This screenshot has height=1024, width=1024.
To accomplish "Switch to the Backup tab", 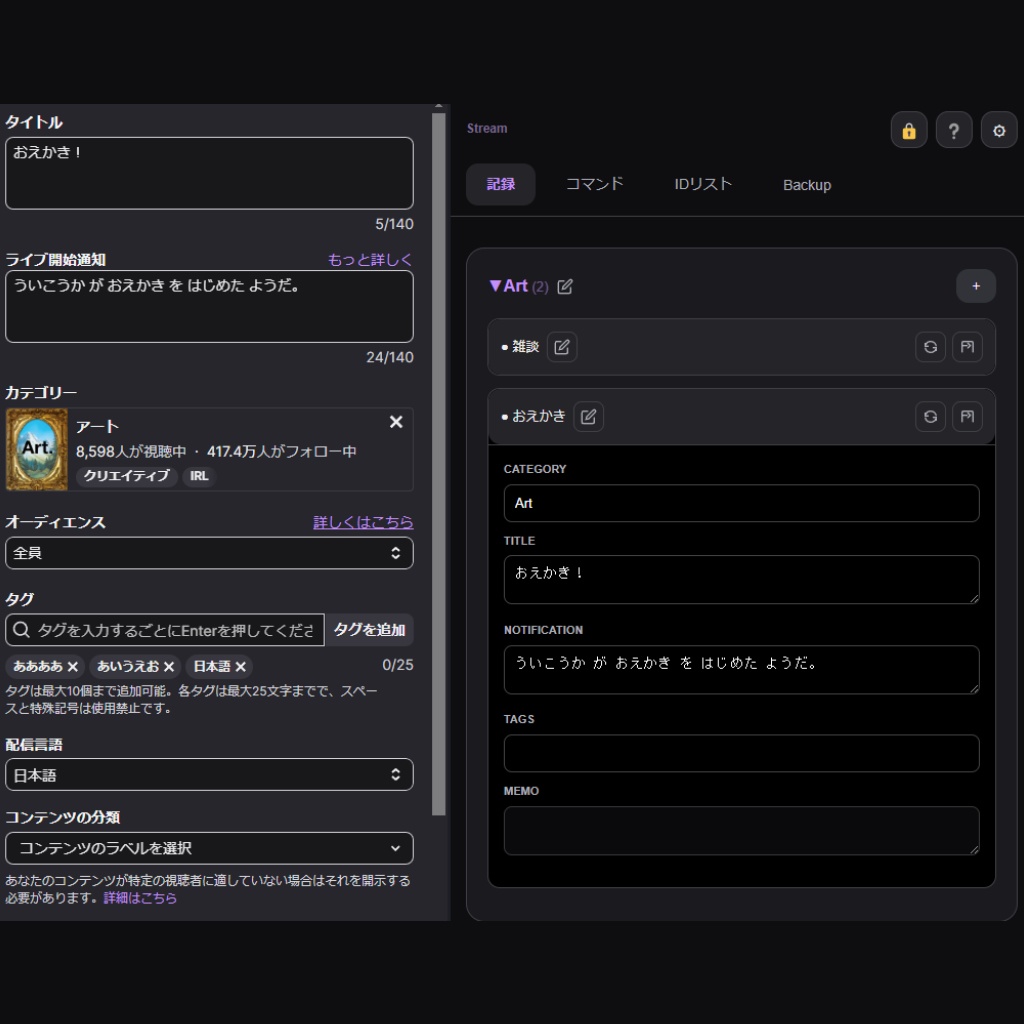I will click(806, 185).
